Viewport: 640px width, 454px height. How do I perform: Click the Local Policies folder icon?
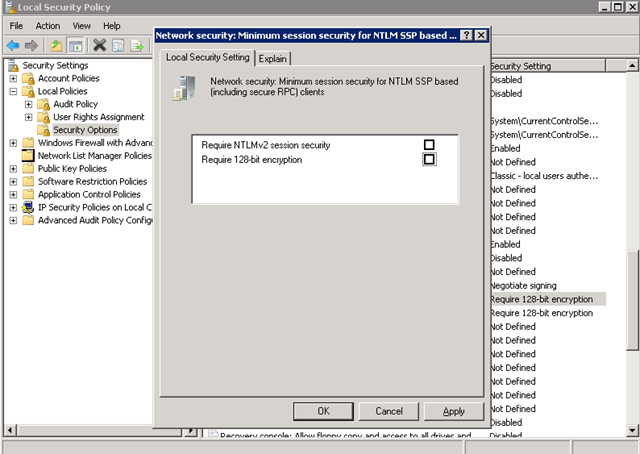tap(28, 91)
